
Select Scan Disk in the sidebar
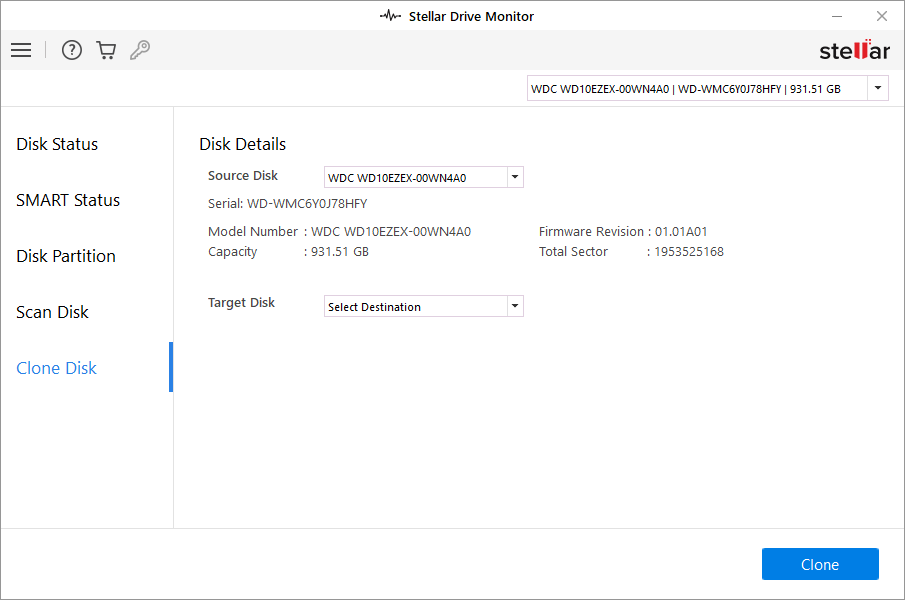pyautogui.click(x=53, y=312)
